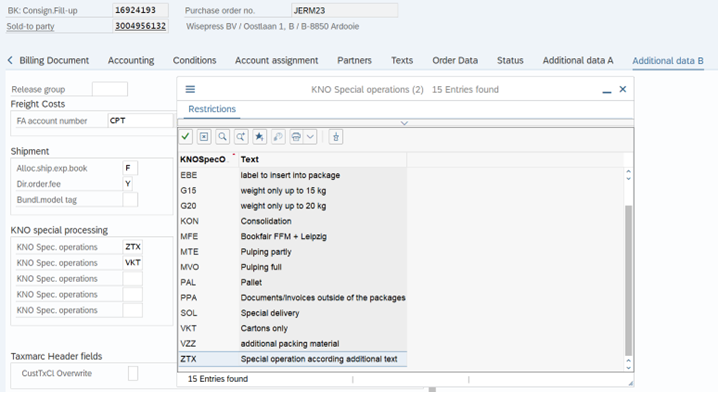Click the Dir.order.fee field with Y

[128, 184]
